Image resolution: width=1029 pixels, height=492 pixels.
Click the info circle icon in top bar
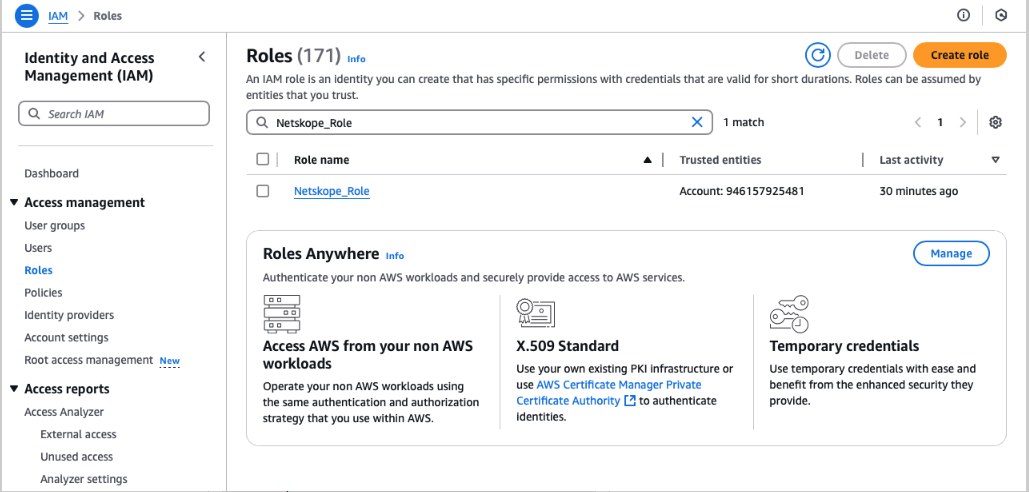963,15
